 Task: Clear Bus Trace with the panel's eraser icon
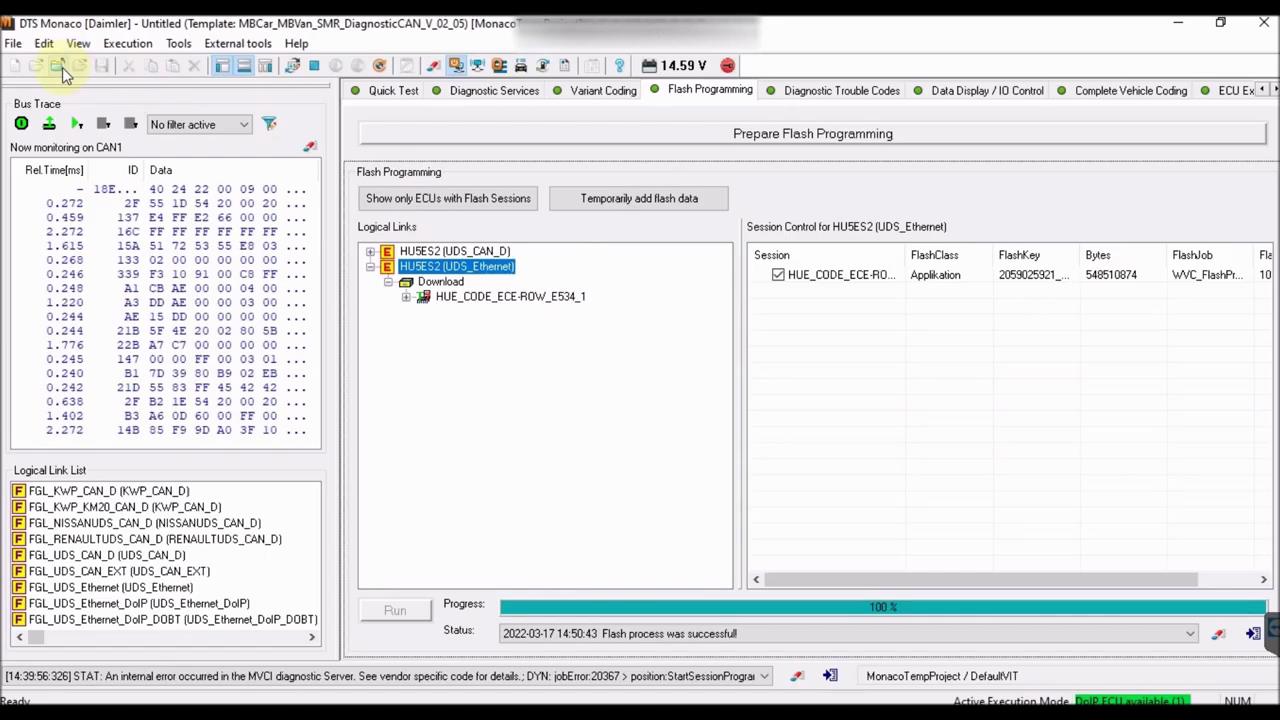coord(310,147)
